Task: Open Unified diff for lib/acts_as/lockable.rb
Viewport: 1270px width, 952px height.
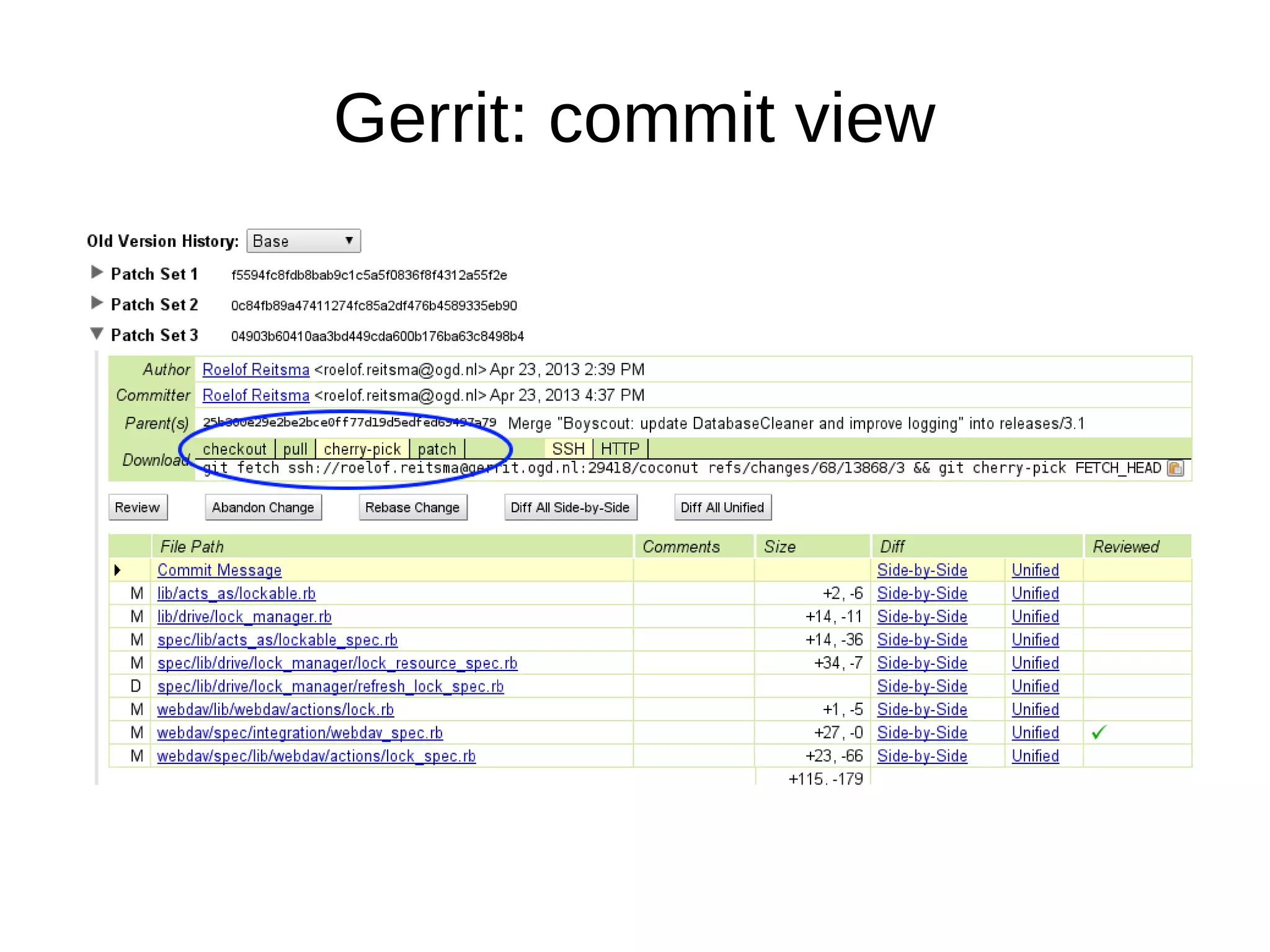Action: [x=1035, y=594]
